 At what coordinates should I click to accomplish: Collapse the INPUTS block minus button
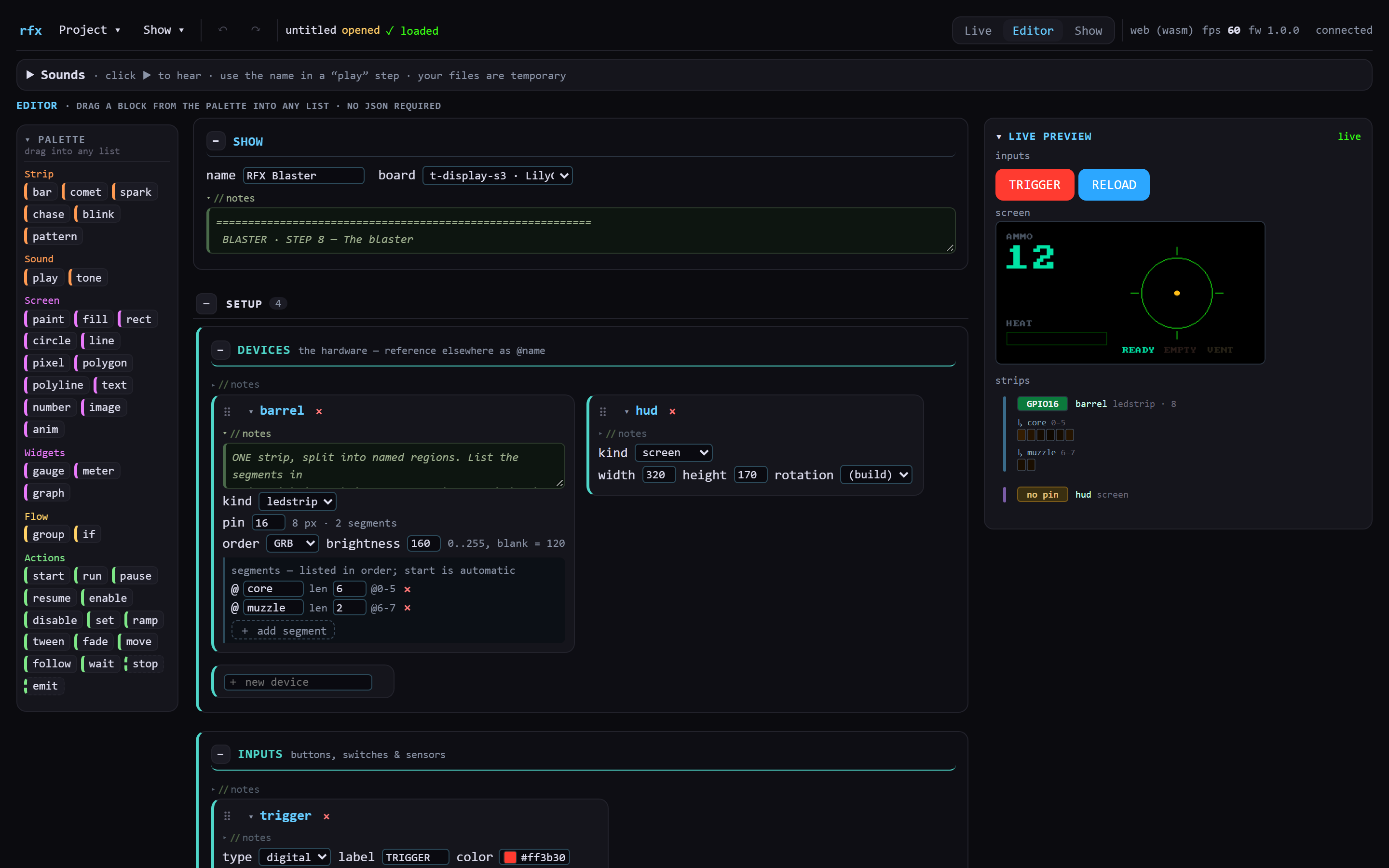(220, 754)
